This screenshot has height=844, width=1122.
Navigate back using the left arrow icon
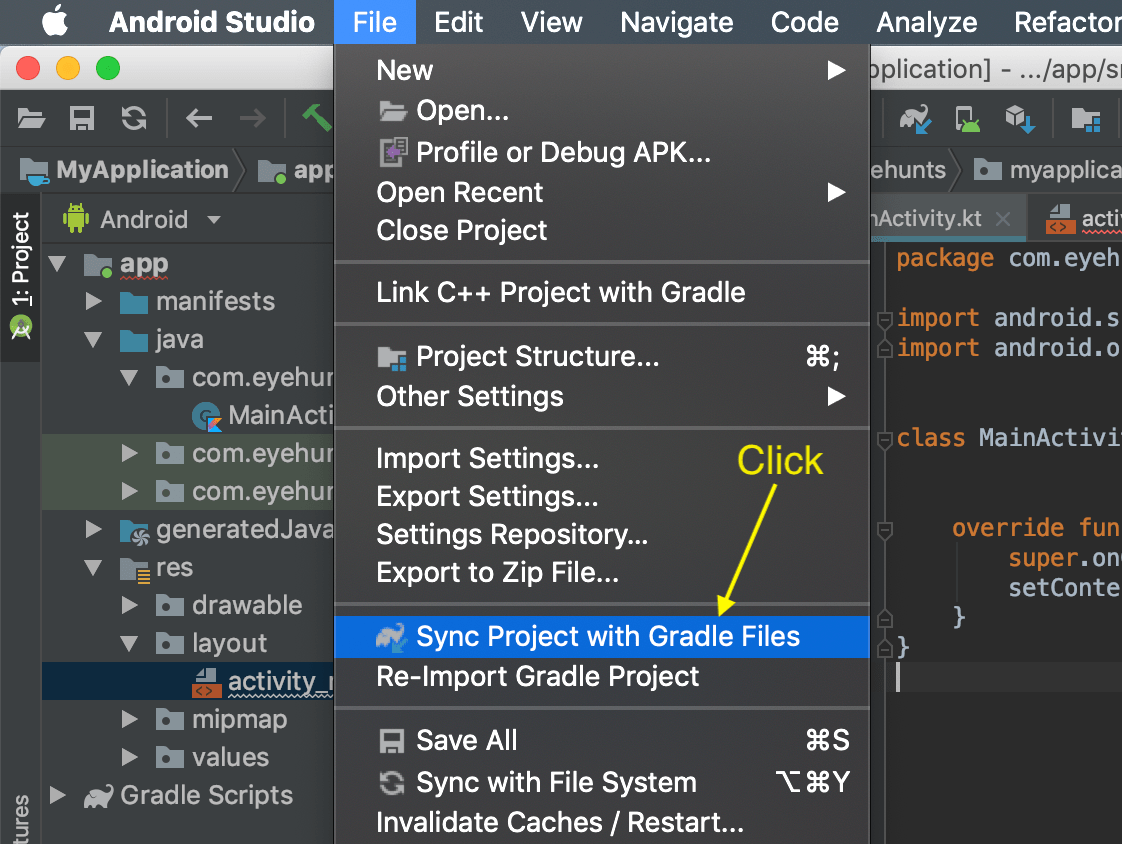(x=198, y=118)
